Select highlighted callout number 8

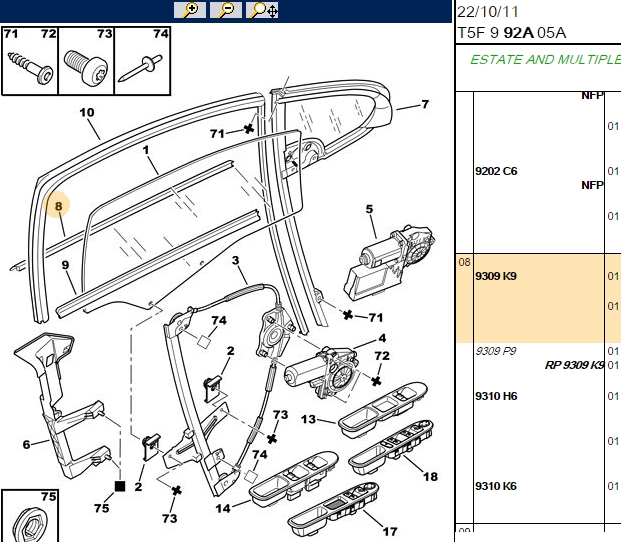click(59, 206)
